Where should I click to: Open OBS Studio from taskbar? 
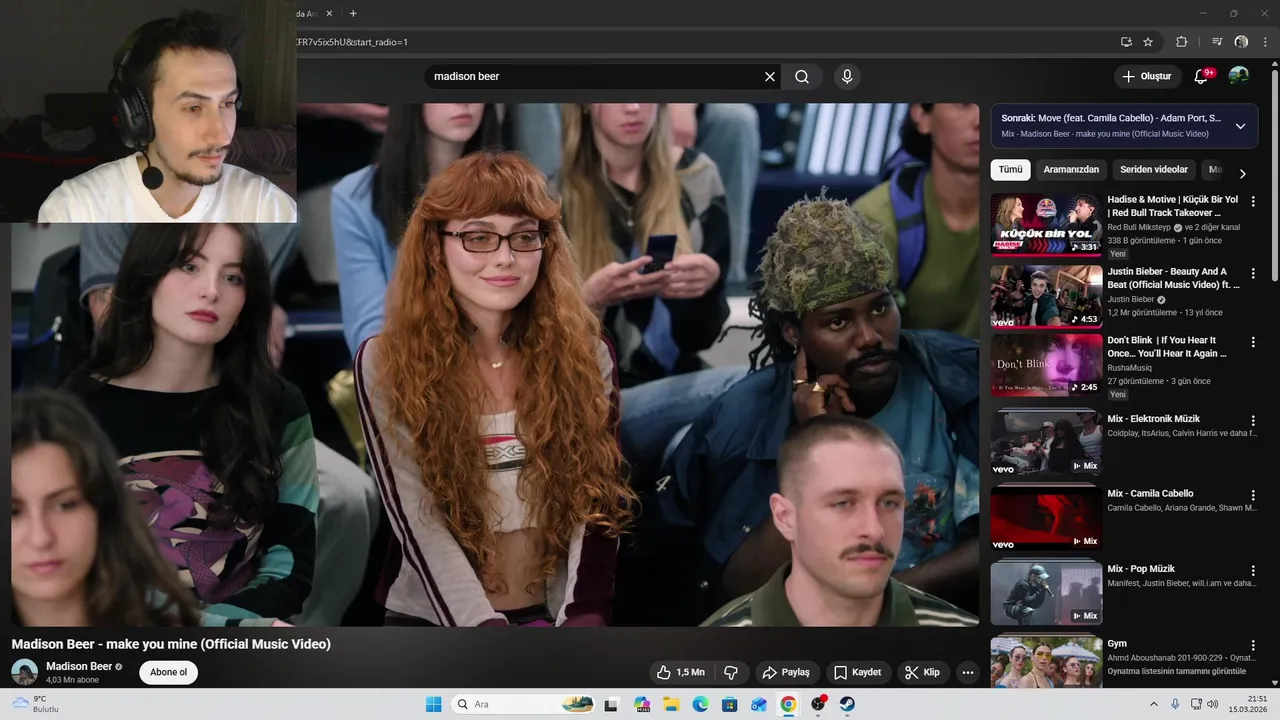click(x=818, y=704)
